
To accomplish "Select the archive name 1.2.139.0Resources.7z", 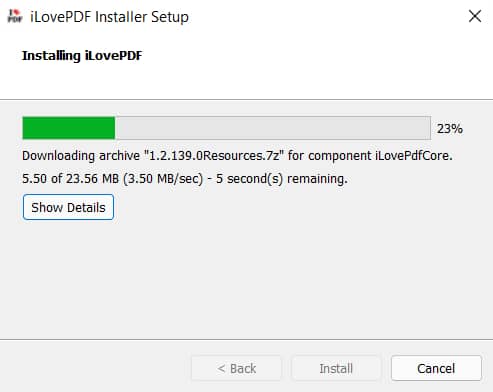I will click(x=214, y=155).
